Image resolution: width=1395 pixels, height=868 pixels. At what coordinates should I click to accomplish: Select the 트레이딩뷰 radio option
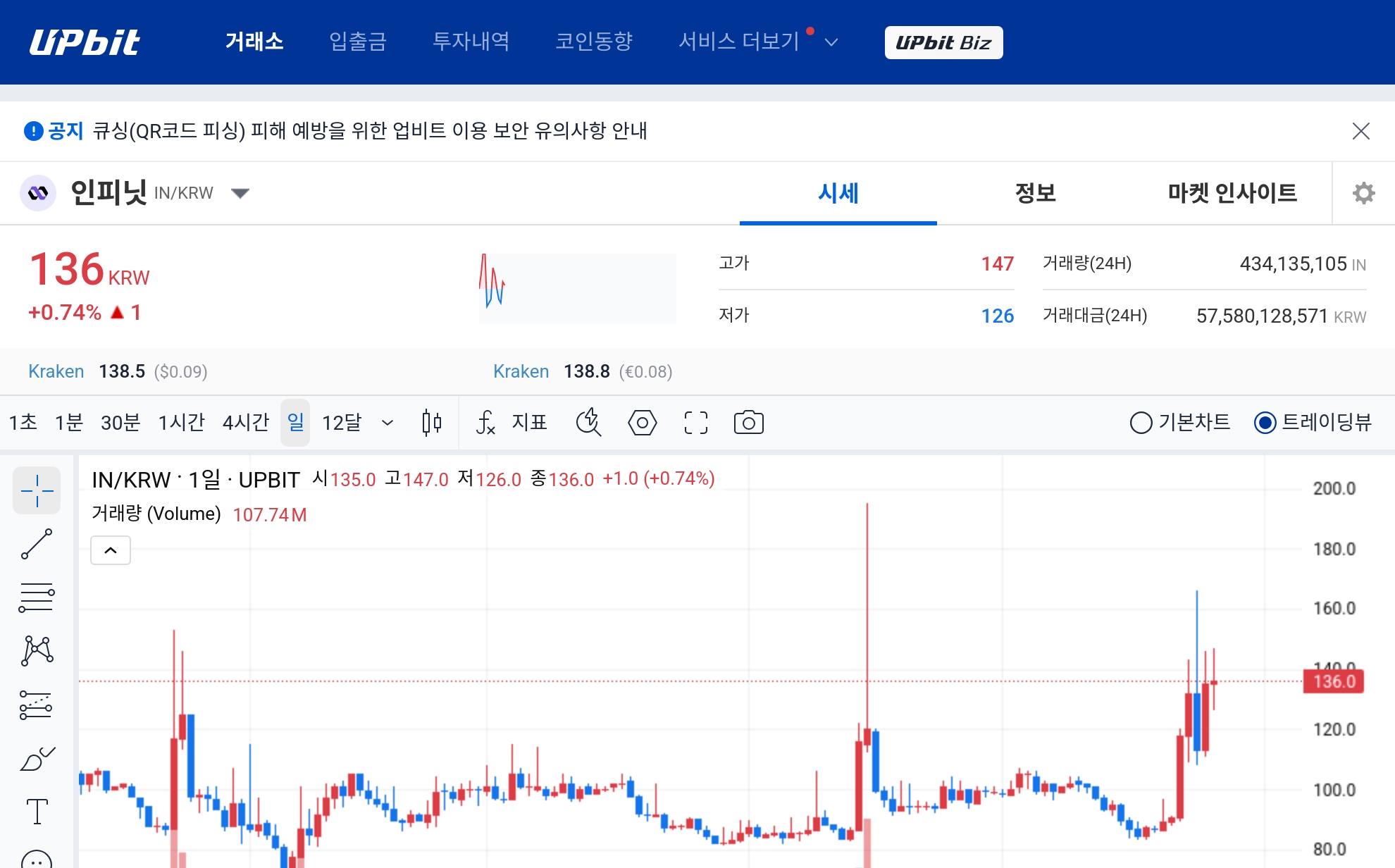click(x=1313, y=422)
